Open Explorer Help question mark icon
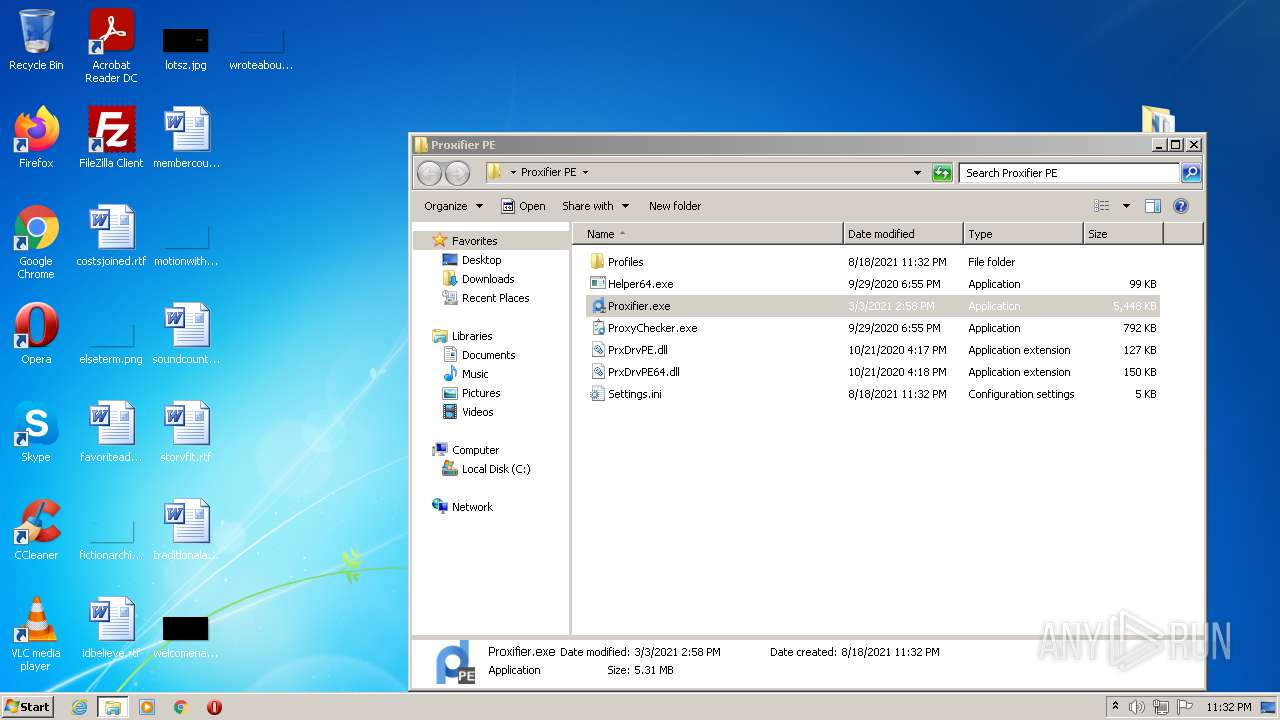The image size is (1280, 720). (1180, 206)
